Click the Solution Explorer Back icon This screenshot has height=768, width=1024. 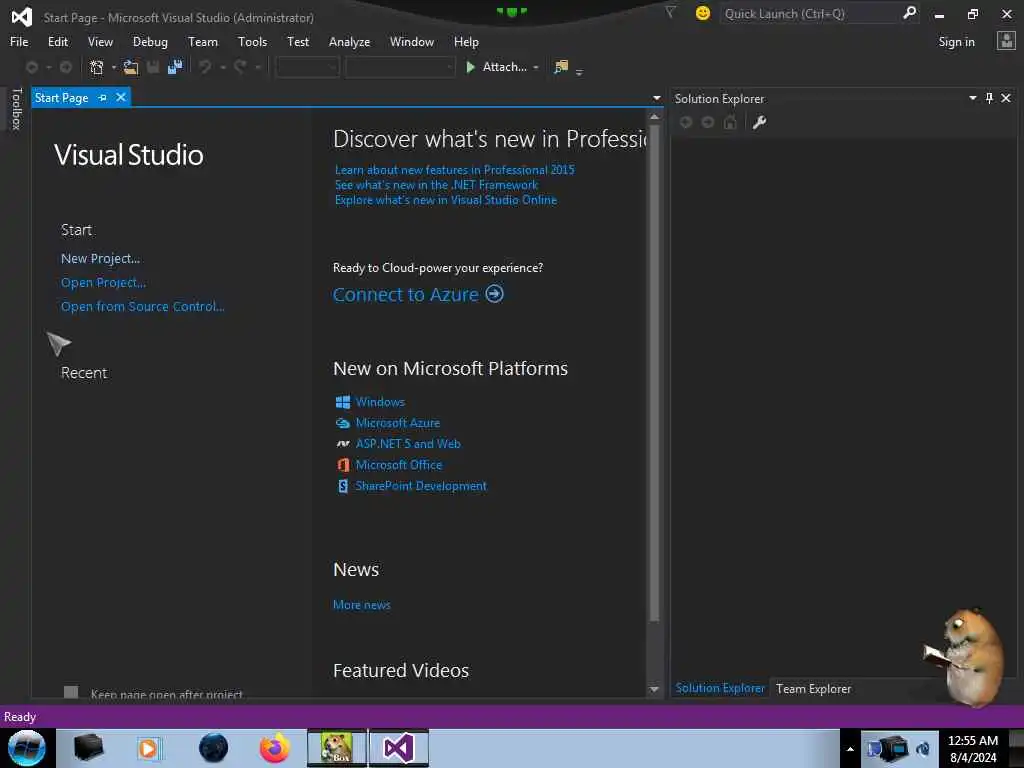(686, 122)
